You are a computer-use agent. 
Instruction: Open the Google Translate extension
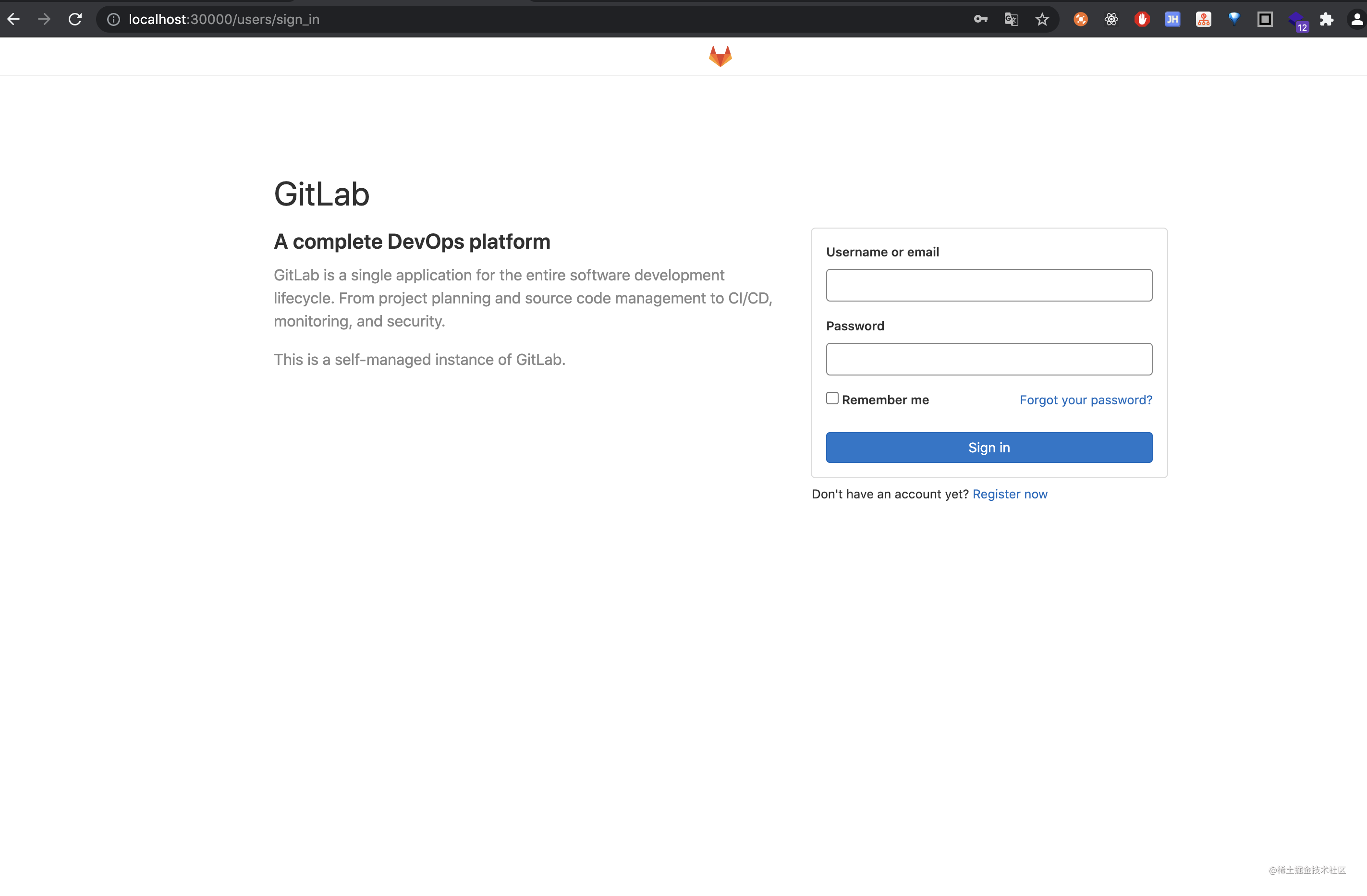(x=1011, y=19)
